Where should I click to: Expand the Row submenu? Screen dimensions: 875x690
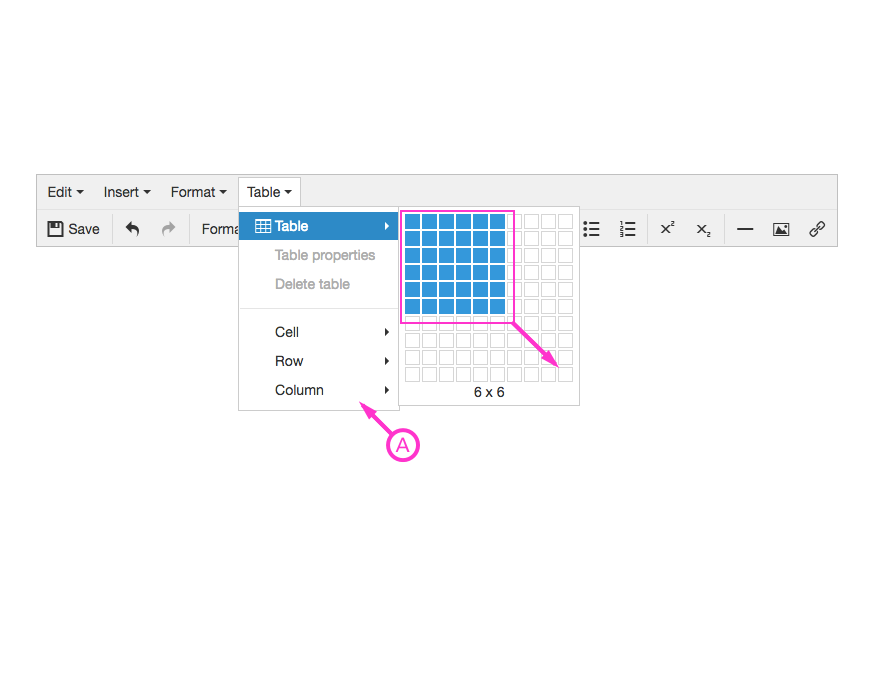(289, 361)
